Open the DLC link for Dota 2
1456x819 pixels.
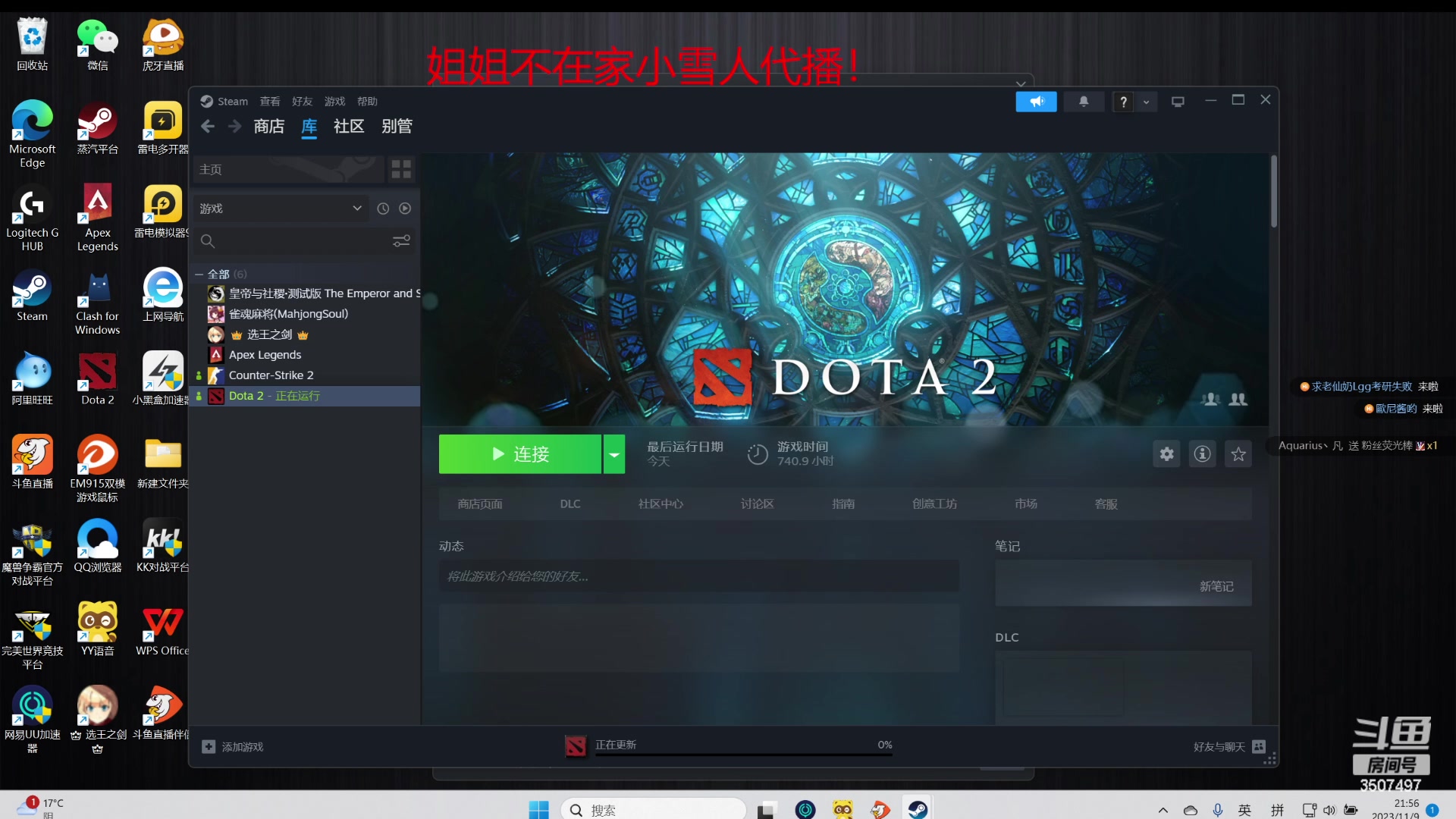(570, 504)
